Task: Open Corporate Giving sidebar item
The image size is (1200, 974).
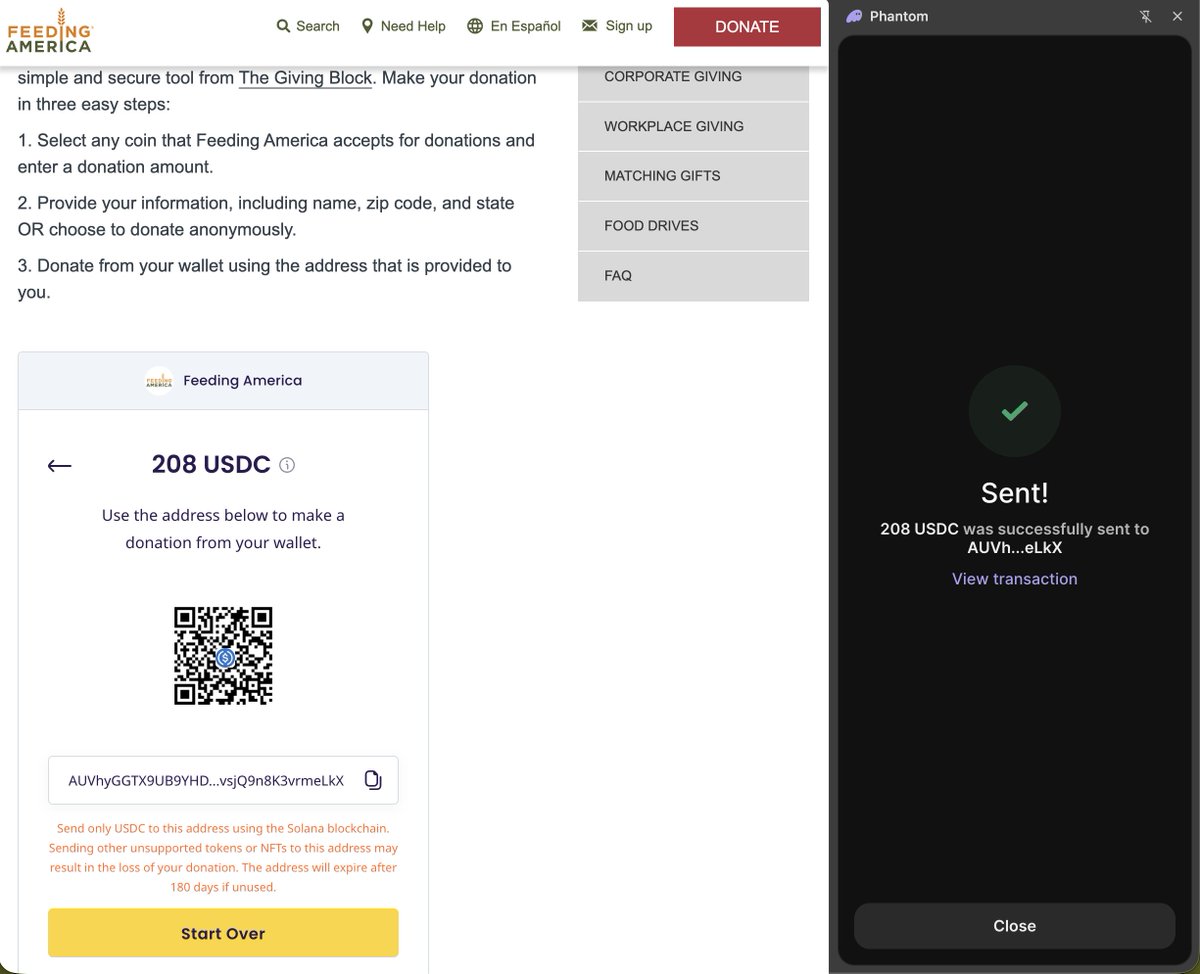Action: pyautogui.click(x=693, y=76)
